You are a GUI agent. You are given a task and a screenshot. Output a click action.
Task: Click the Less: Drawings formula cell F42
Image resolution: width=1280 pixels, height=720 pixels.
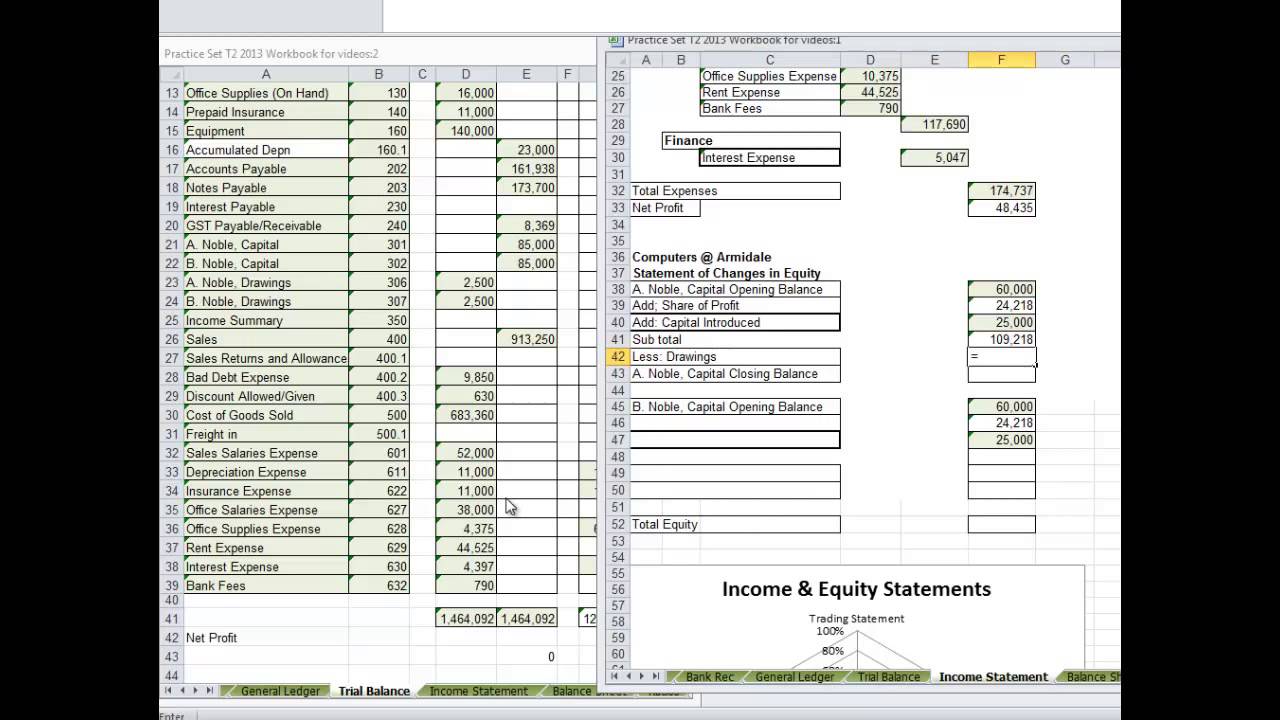click(x=1001, y=356)
